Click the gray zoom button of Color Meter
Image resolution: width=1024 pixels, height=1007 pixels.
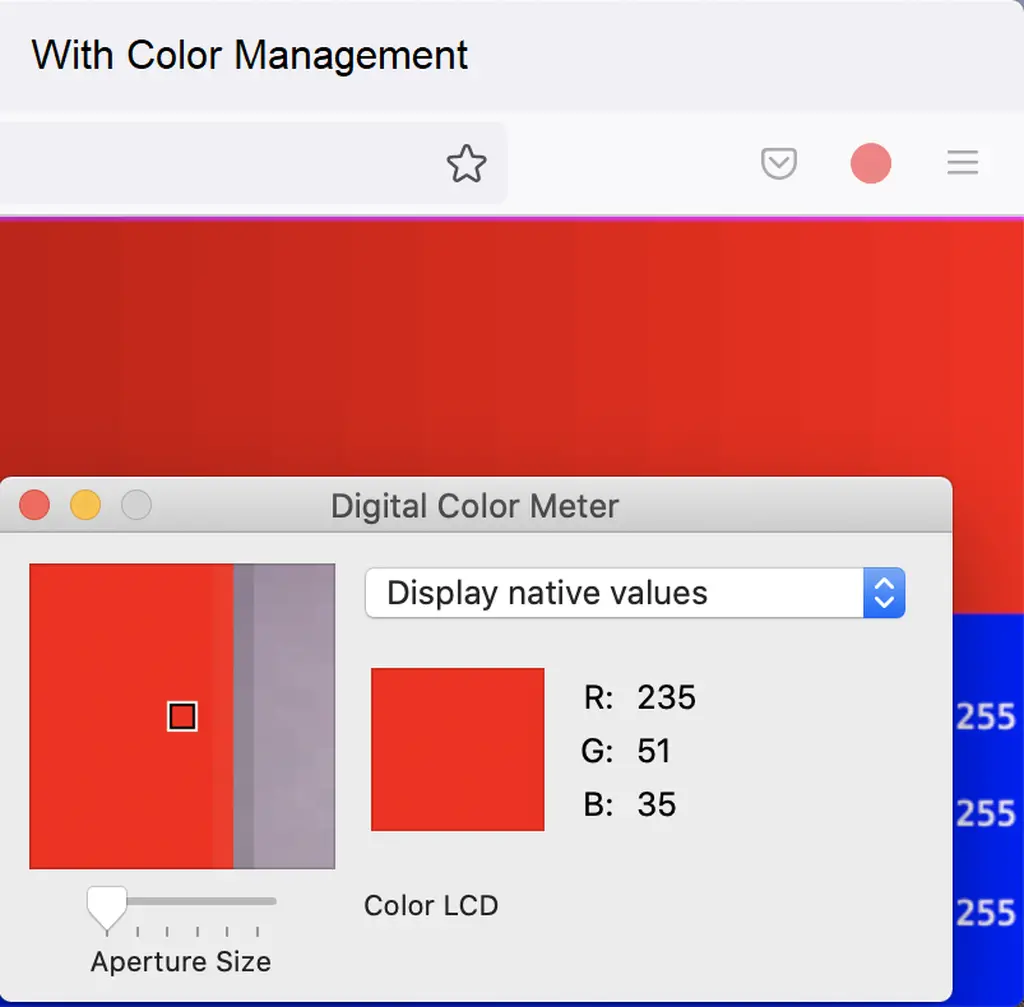point(136,505)
